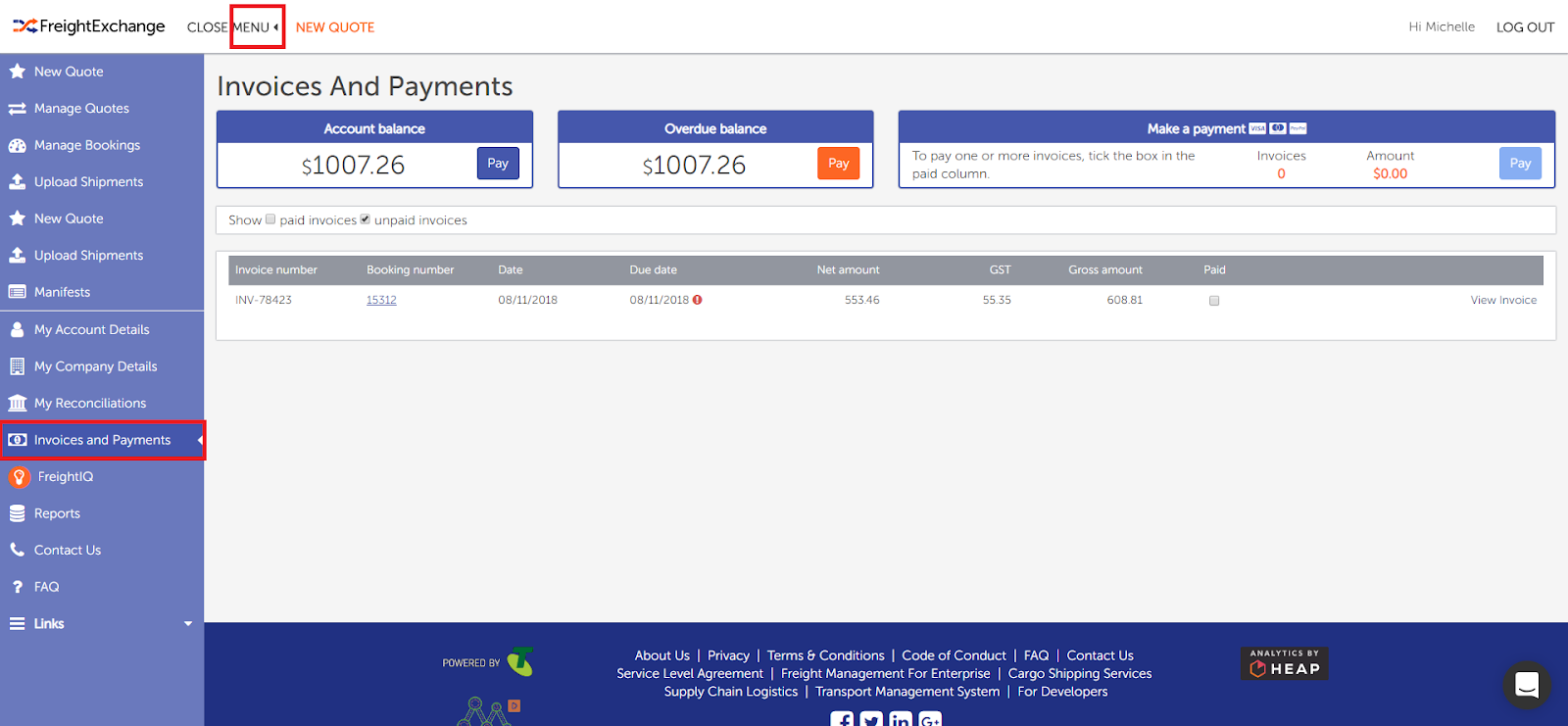Click the Invoices And Payments page heading
This screenshot has height=726, width=1568.
pos(365,86)
